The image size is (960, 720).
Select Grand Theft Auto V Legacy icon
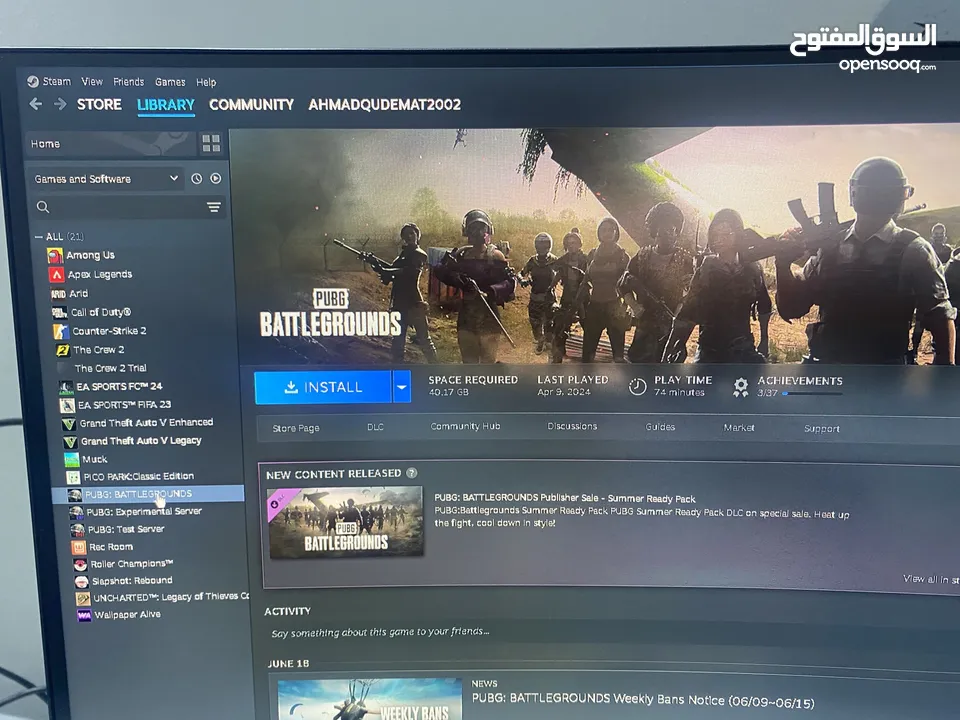(70, 441)
